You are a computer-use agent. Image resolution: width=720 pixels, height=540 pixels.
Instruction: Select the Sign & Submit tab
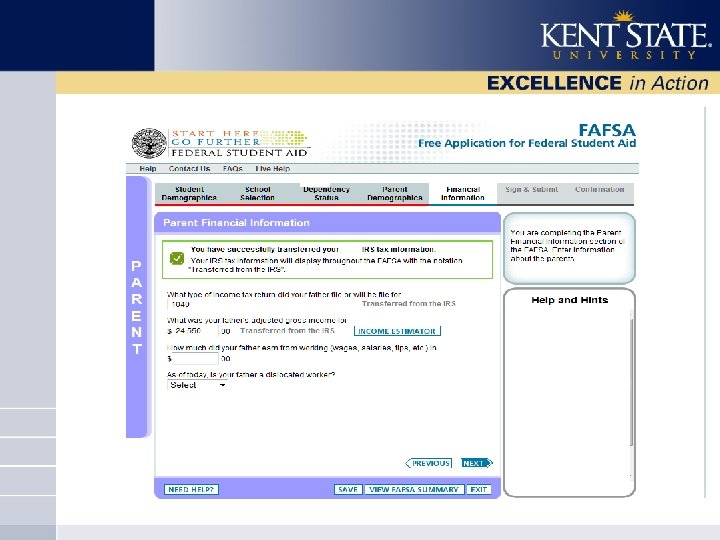tap(531, 189)
